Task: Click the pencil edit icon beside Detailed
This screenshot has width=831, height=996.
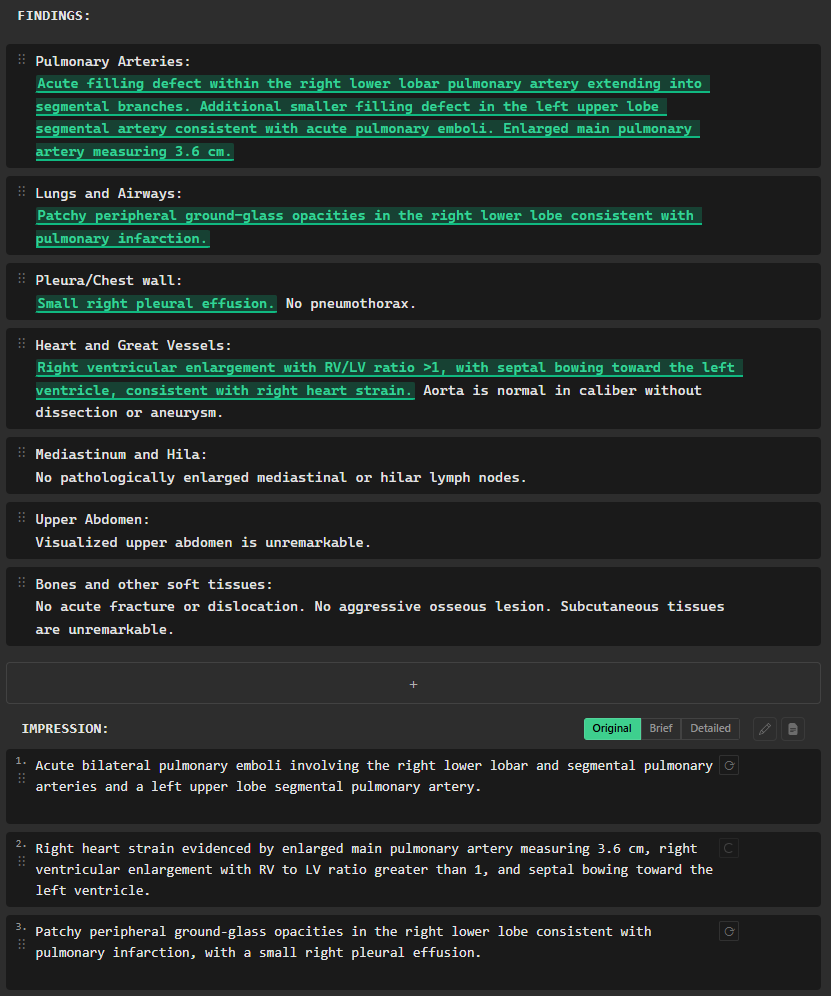Action: pos(765,729)
